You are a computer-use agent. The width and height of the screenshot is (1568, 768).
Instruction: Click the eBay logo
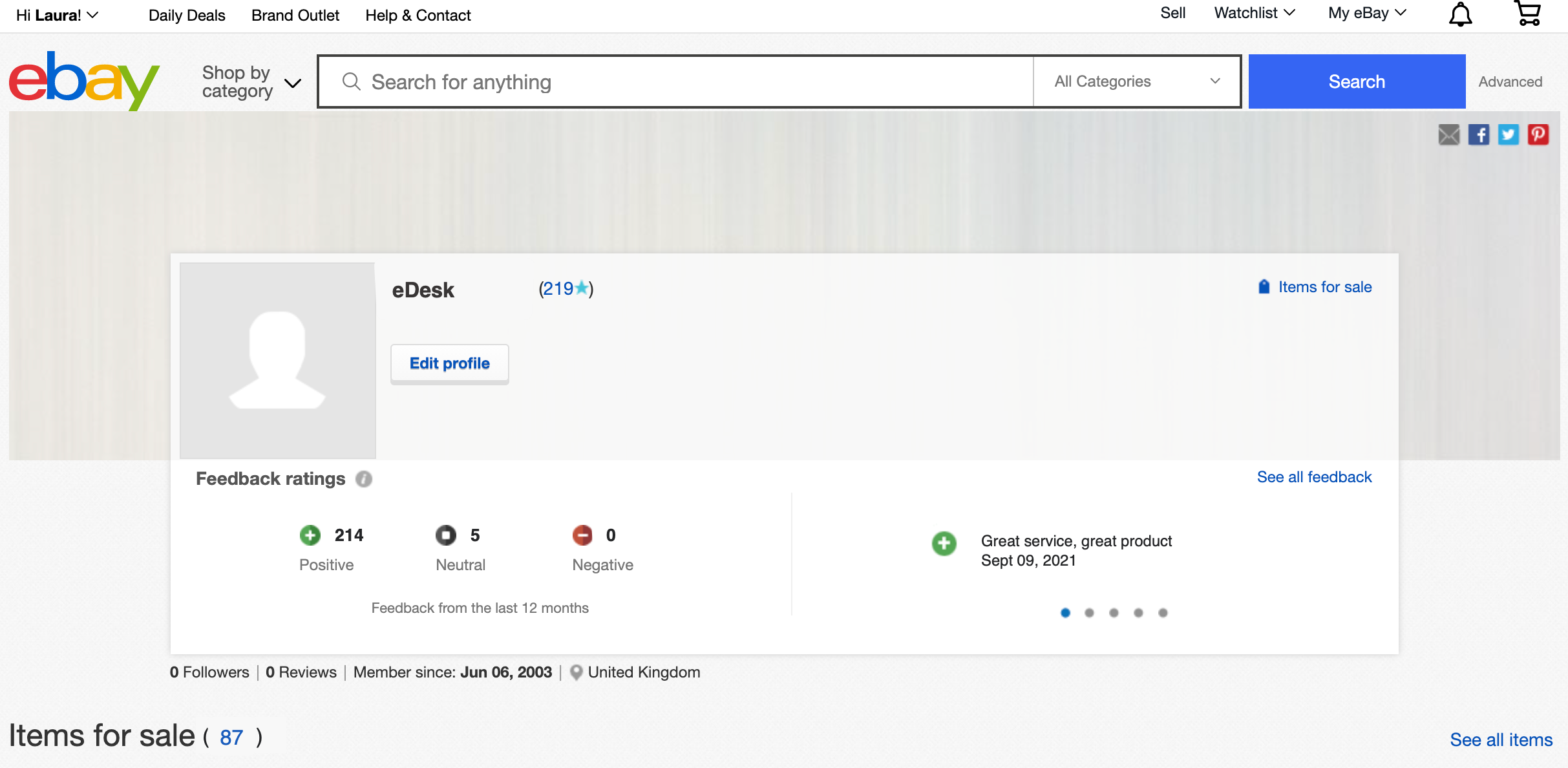(x=84, y=81)
